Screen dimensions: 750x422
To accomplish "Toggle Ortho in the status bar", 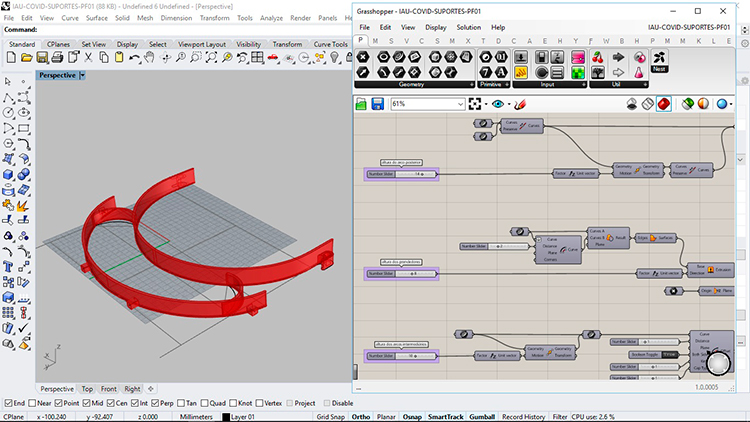I will (361, 417).
